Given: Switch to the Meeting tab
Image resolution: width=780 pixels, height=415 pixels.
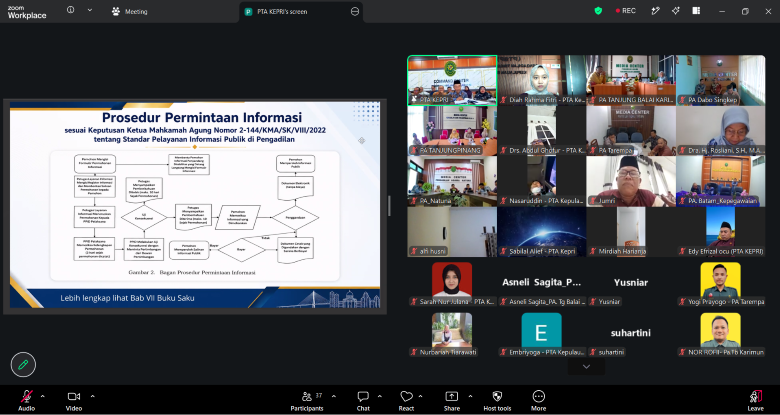Looking at the screenshot, I should [129, 11].
